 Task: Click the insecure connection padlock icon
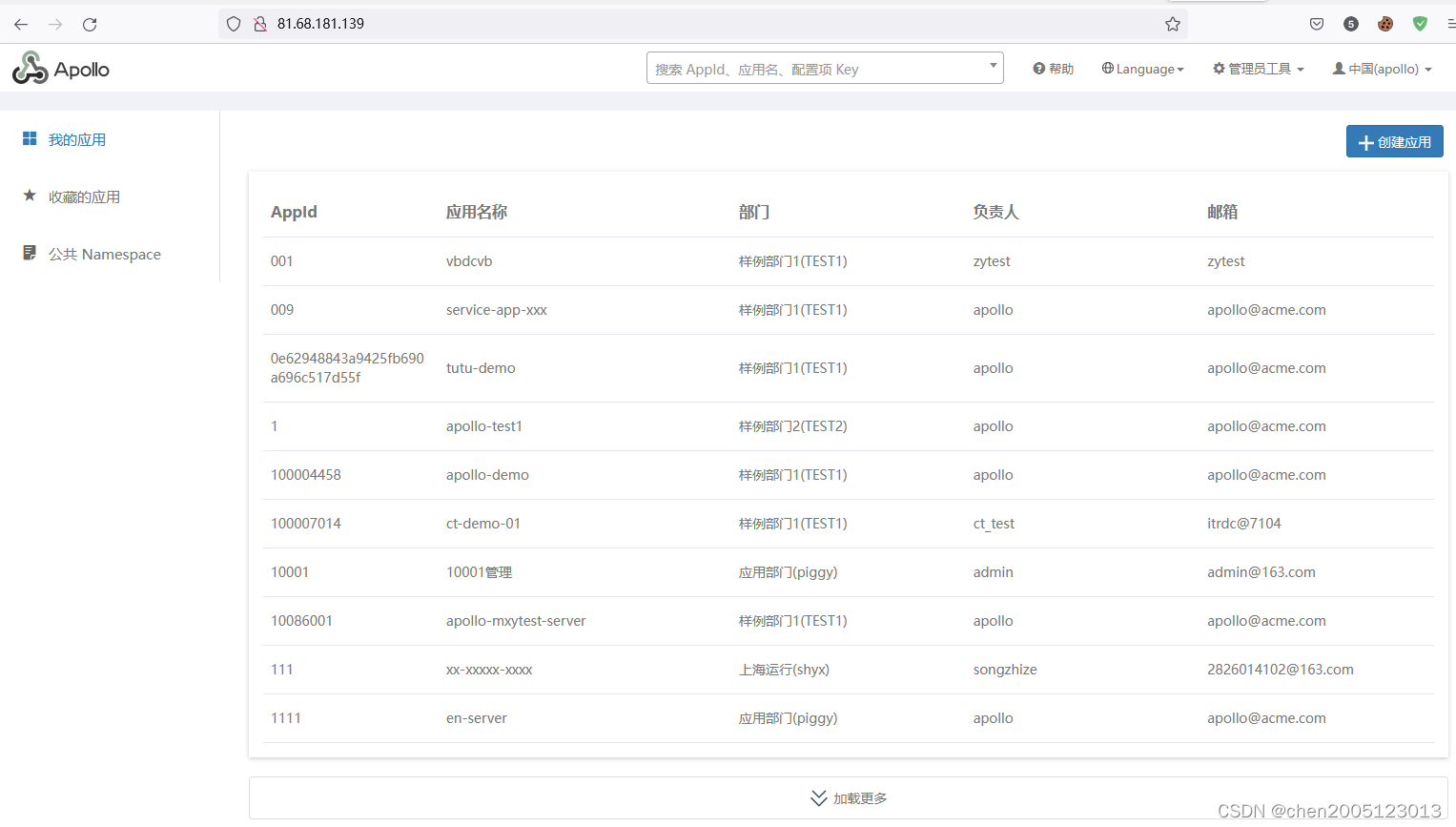click(259, 24)
